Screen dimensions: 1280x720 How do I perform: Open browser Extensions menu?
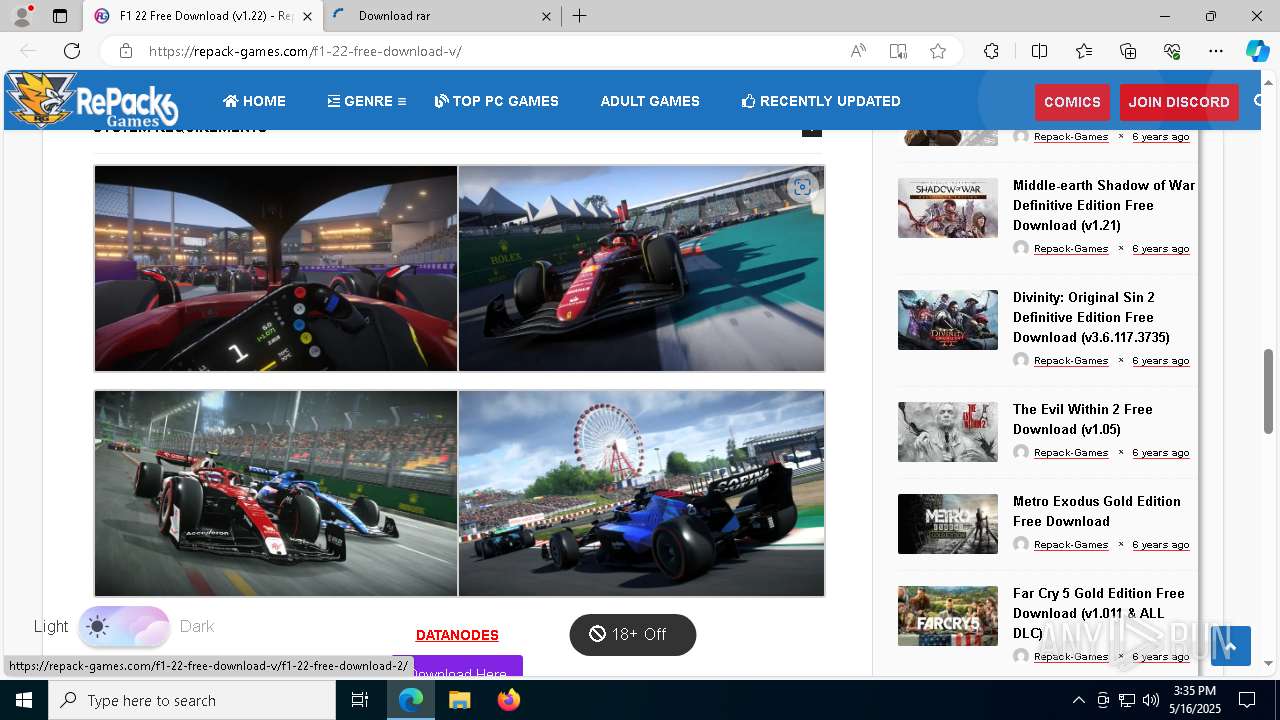[991, 51]
